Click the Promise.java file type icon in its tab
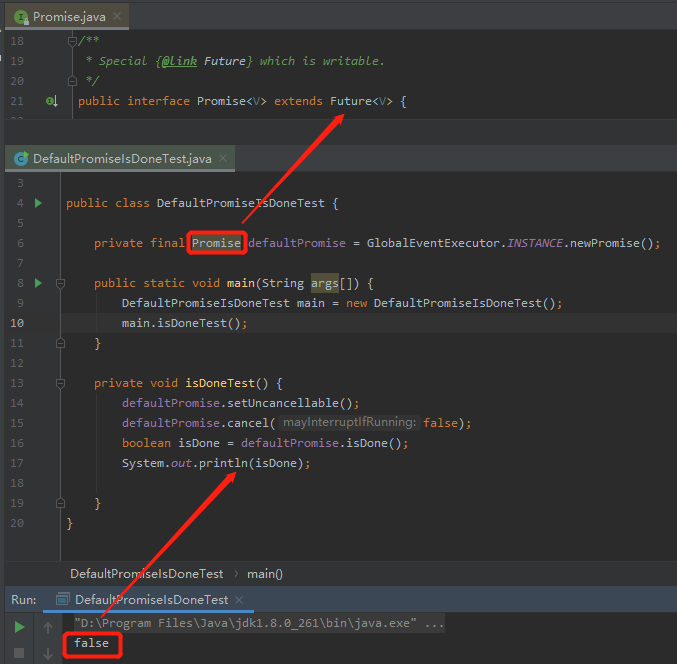The image size is (677, 664). pyautogui.click(x=21, y=17)
